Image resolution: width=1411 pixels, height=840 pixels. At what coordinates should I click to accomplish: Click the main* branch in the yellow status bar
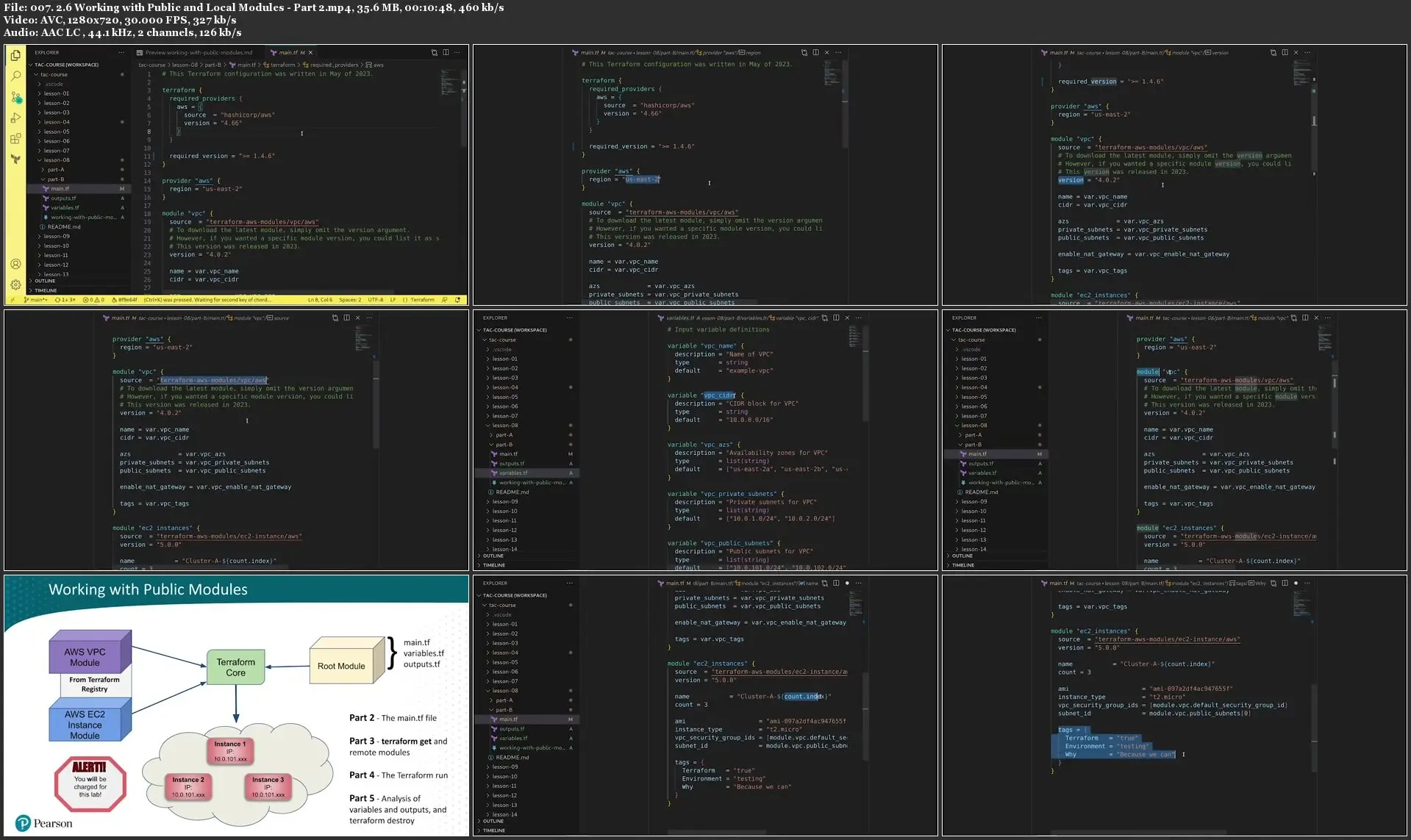36,300
